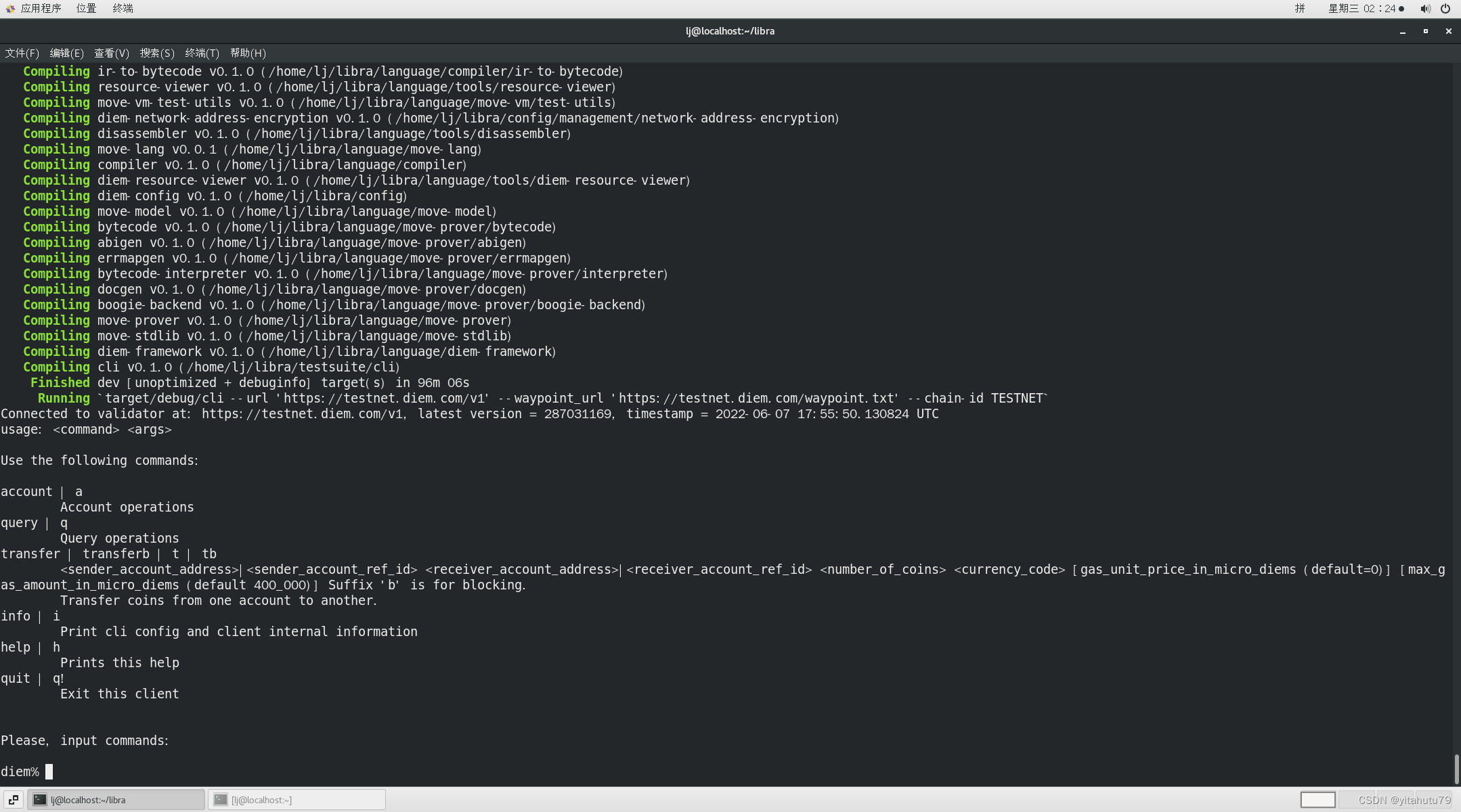This screenshot has width=1461, height=812.
Task: Click the 'Finished dev [unoptimized + debuginfo]' line
Action: coord(250,382)
